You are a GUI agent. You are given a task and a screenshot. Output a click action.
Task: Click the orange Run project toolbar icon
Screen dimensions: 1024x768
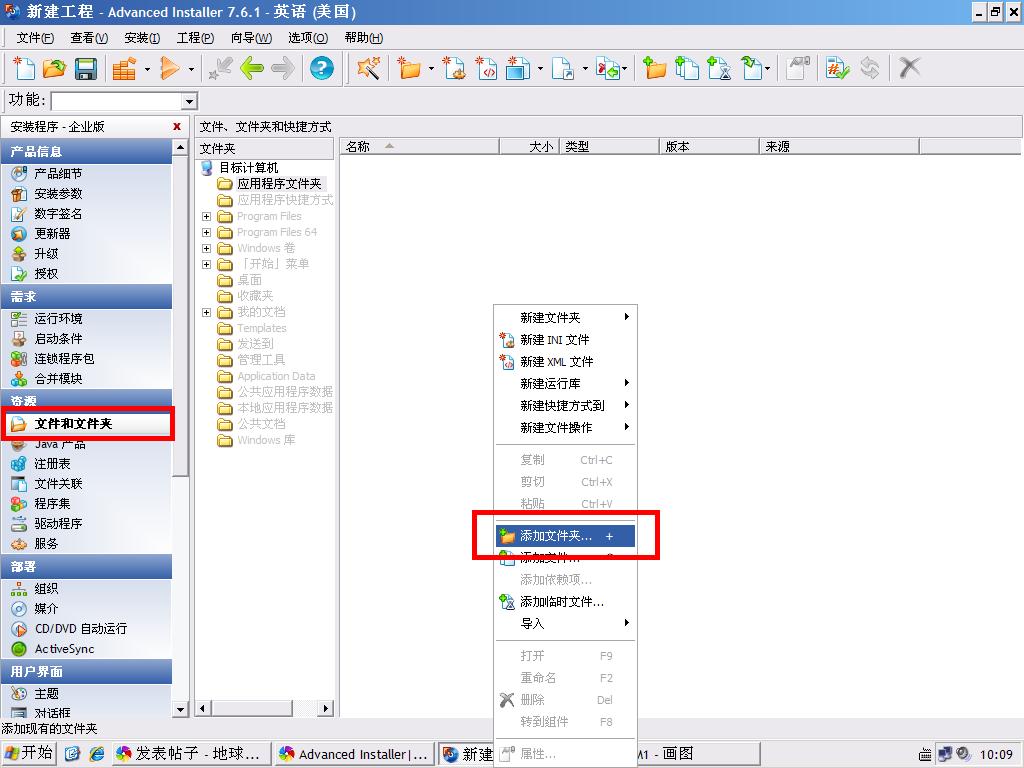click(169, 68)
